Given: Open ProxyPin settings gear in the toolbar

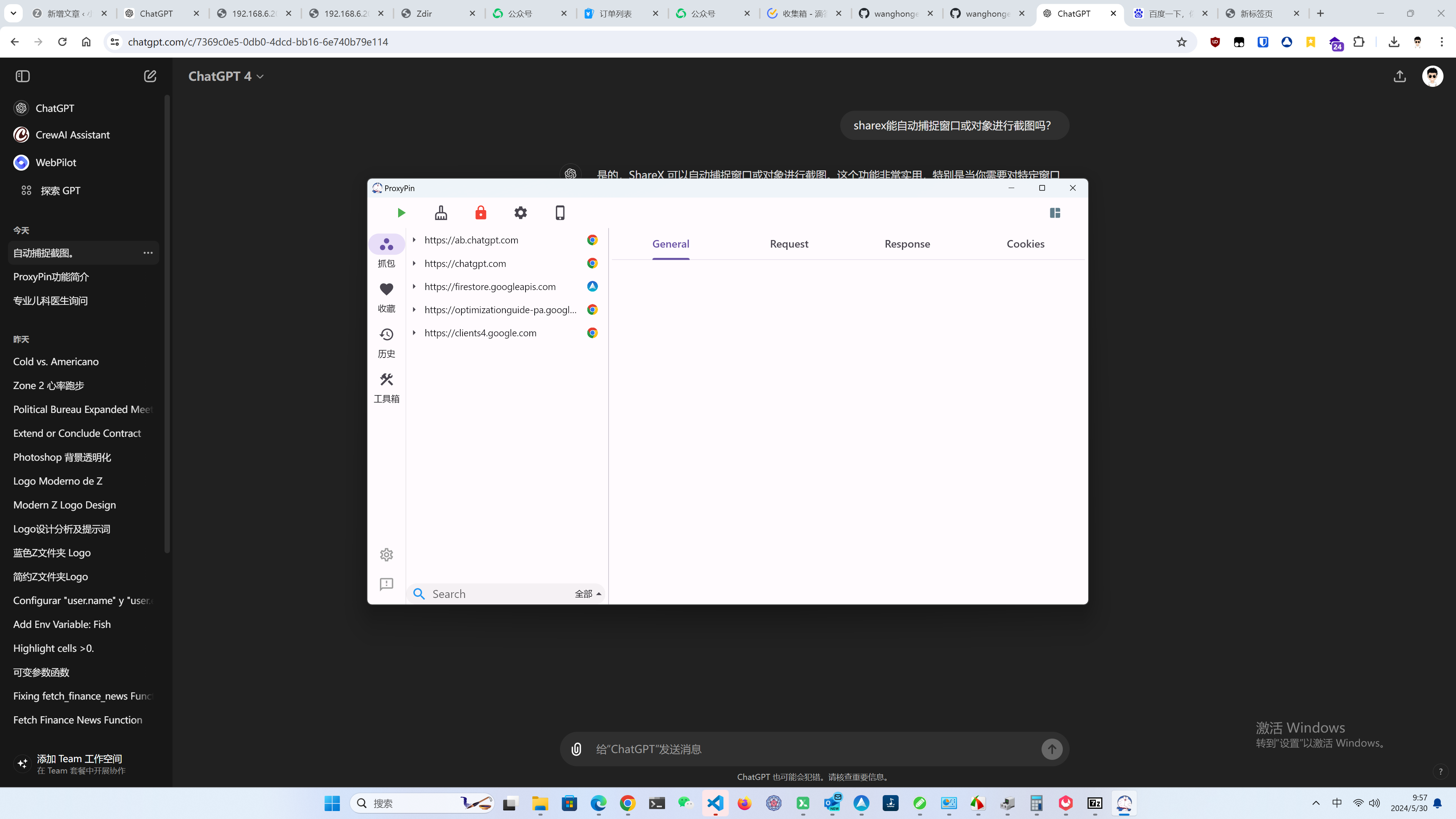Looking at the screenshot, I should [x=521, y=213].
